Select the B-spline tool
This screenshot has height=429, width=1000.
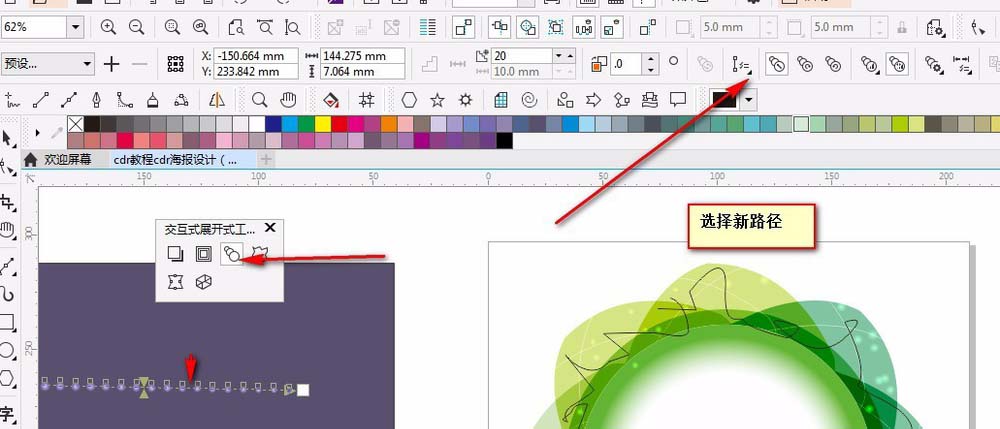(x=125, y=100)
